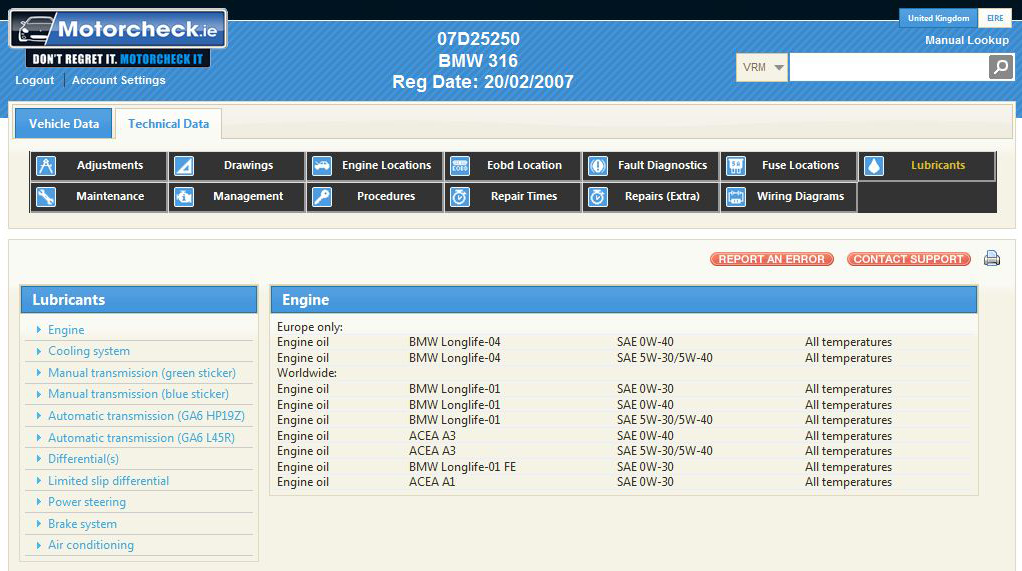The height and width of the screenshot is (571, 1022).
Task: Click the Repair Times stopwatch icon
Action: tap(460, 196)
